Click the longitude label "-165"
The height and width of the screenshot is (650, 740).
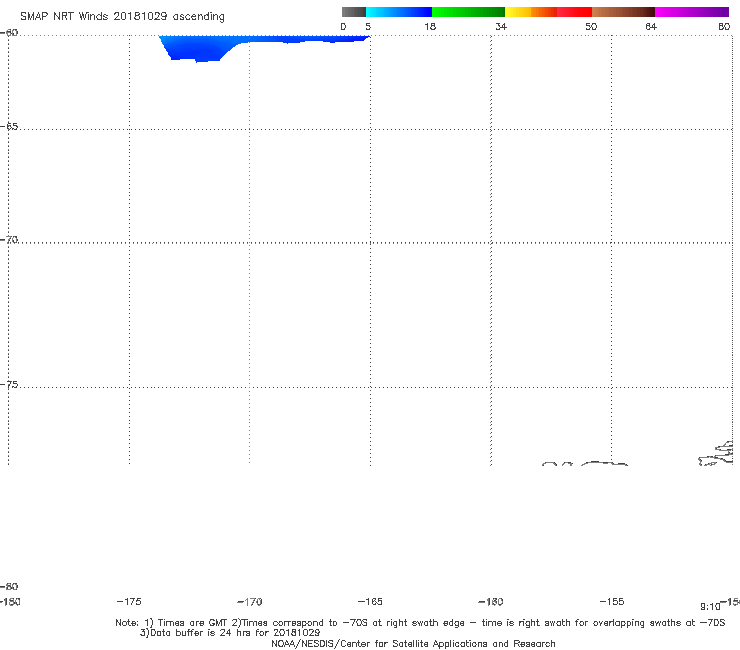[370, 602]
